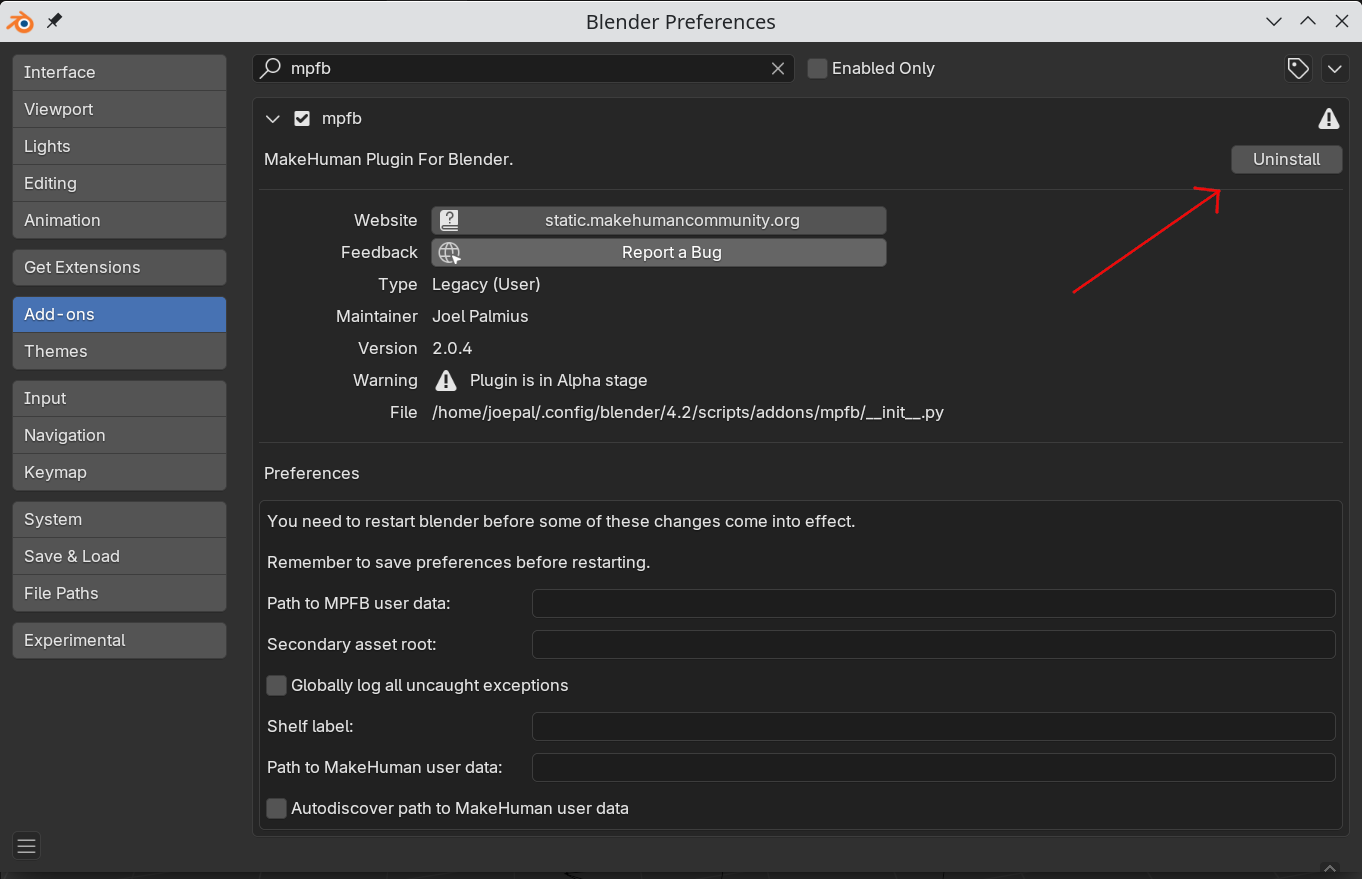Click the restart blender notice text

click(x=561, y=521)
